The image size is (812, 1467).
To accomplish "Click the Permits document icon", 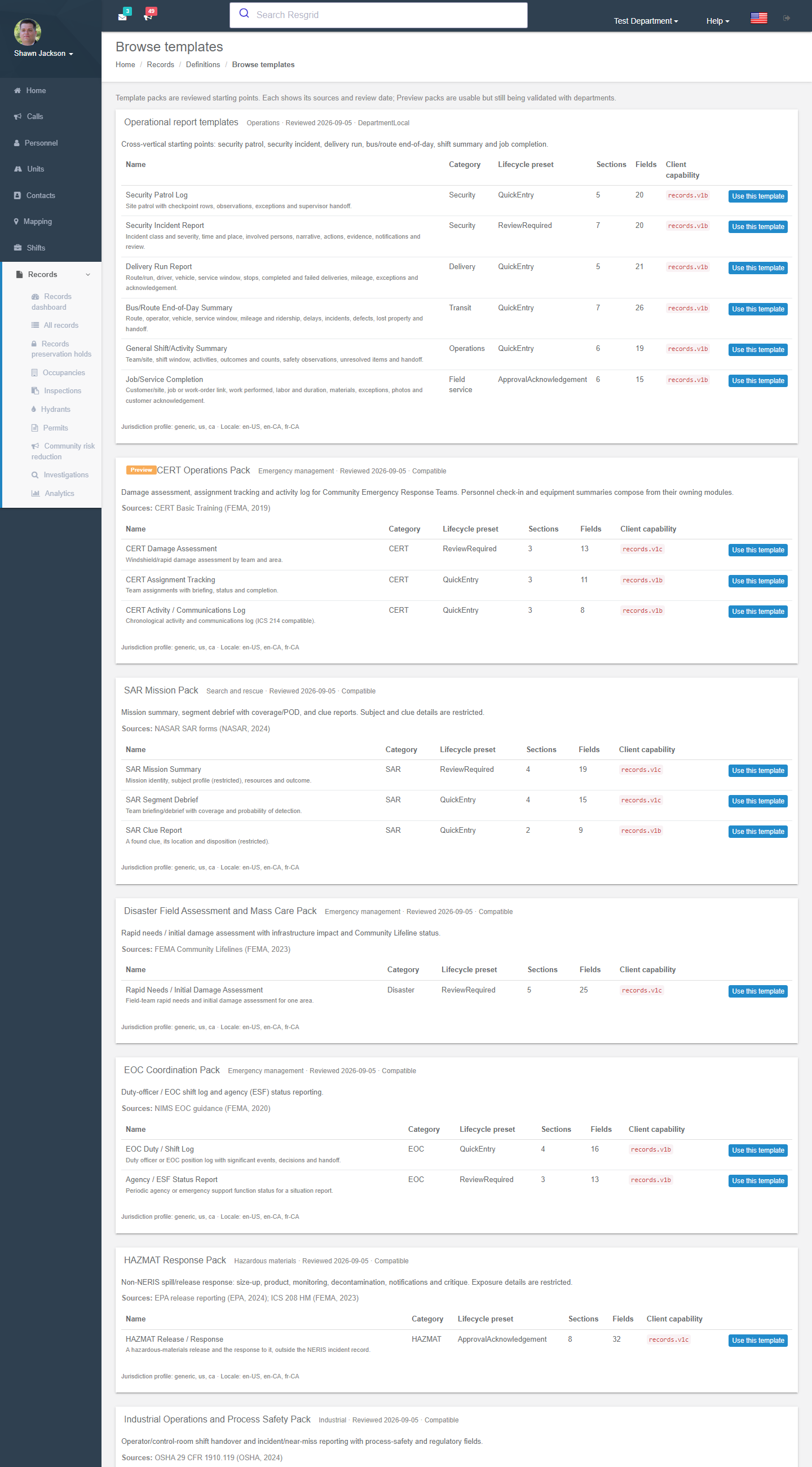I will (x=35, y=428).
